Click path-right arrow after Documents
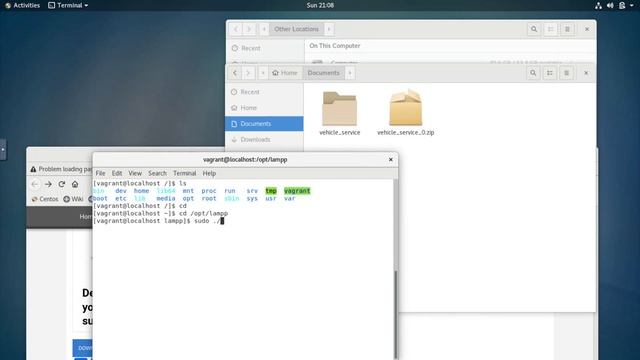 tap(350, 73)
